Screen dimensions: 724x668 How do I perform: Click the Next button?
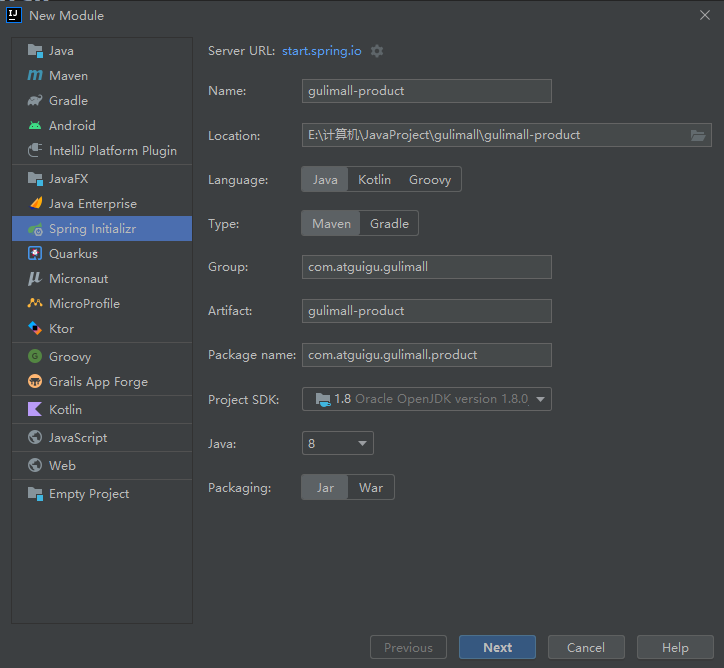(497, 647)
